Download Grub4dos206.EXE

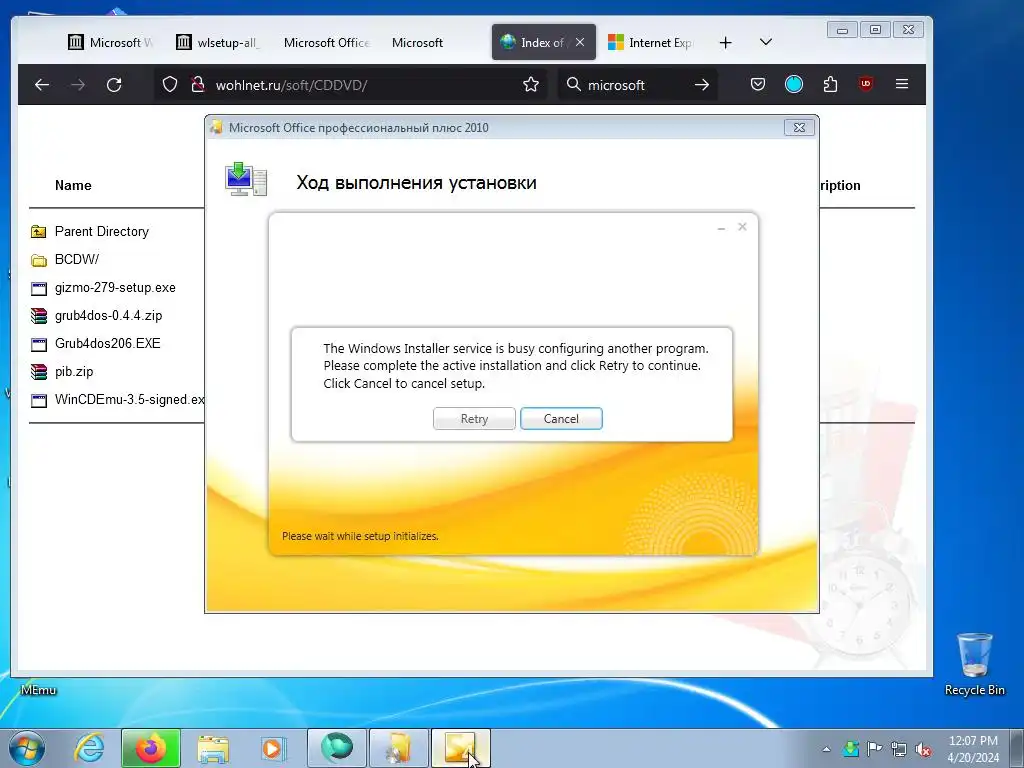click(x=108, y=344)
